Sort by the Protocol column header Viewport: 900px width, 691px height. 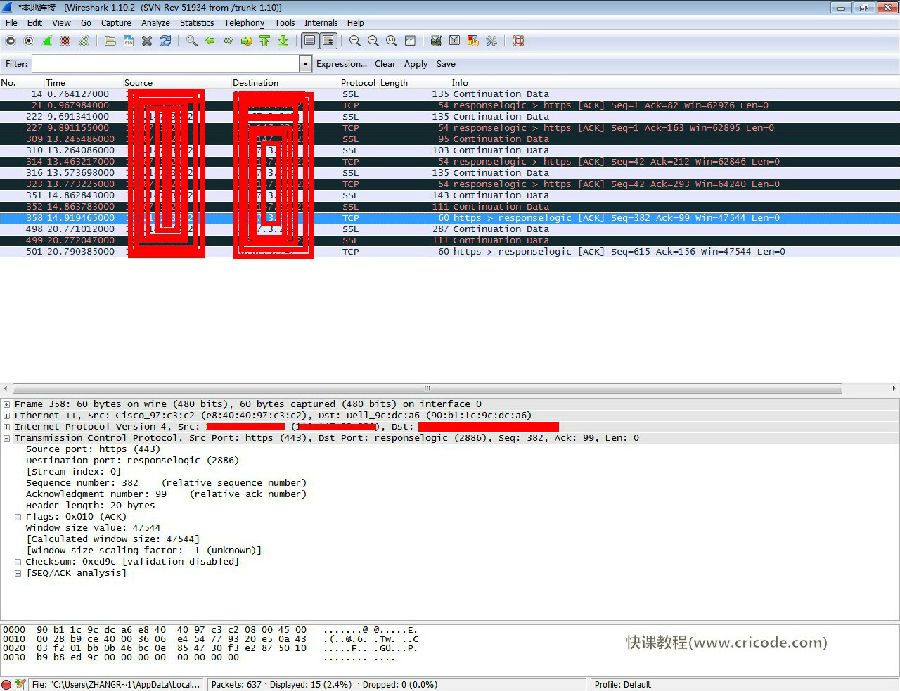(358, 83)
